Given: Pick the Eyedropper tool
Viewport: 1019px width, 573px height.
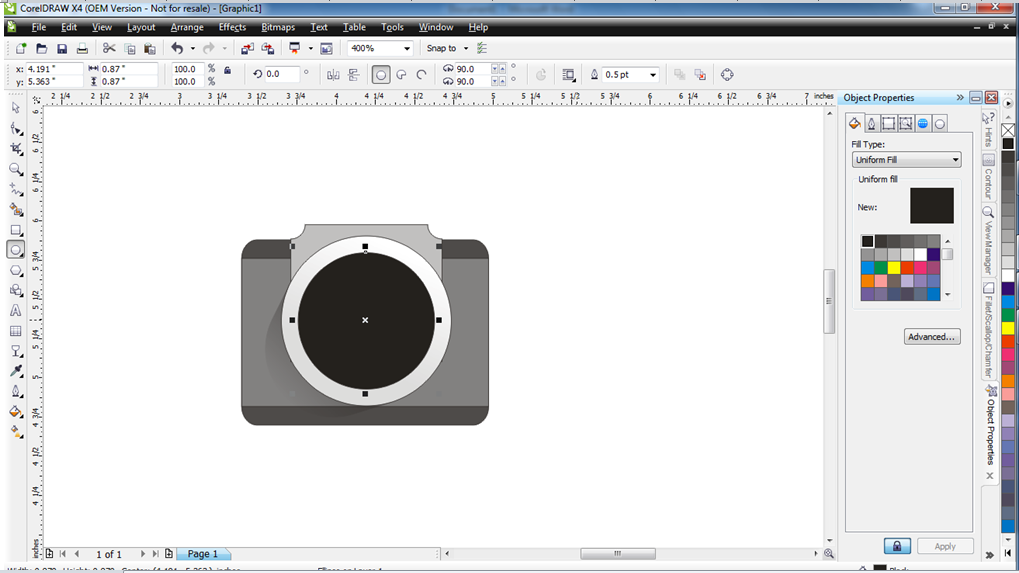Looking at the screenshot, I should point(16,371).
